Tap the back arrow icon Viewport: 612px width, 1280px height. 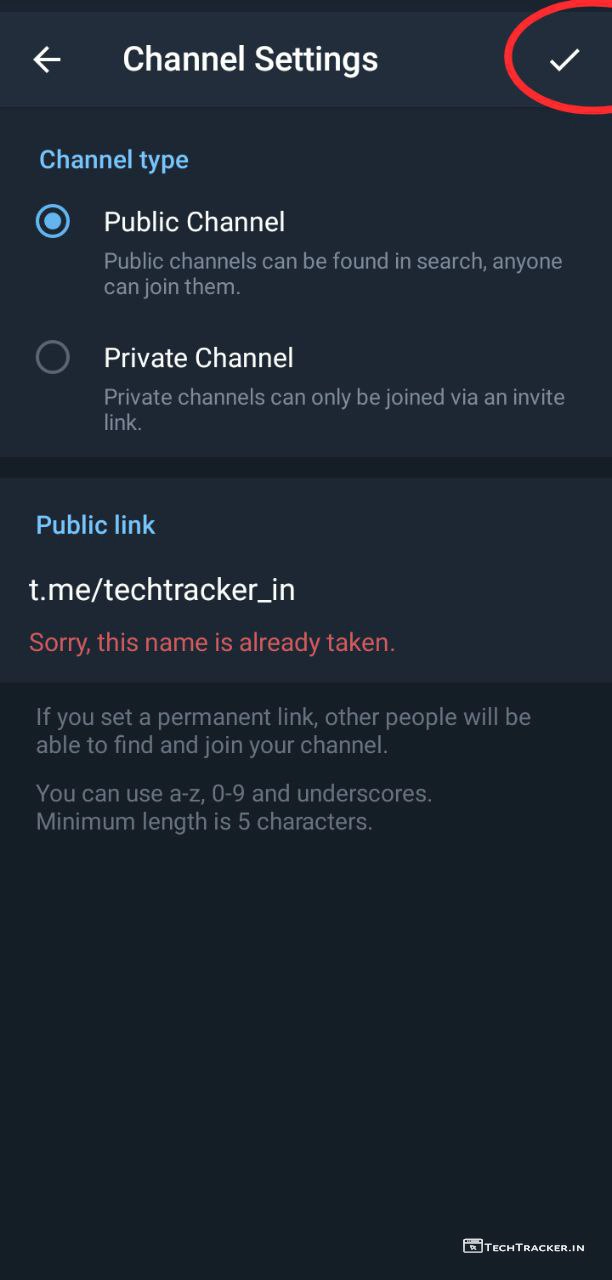point(47,60)
